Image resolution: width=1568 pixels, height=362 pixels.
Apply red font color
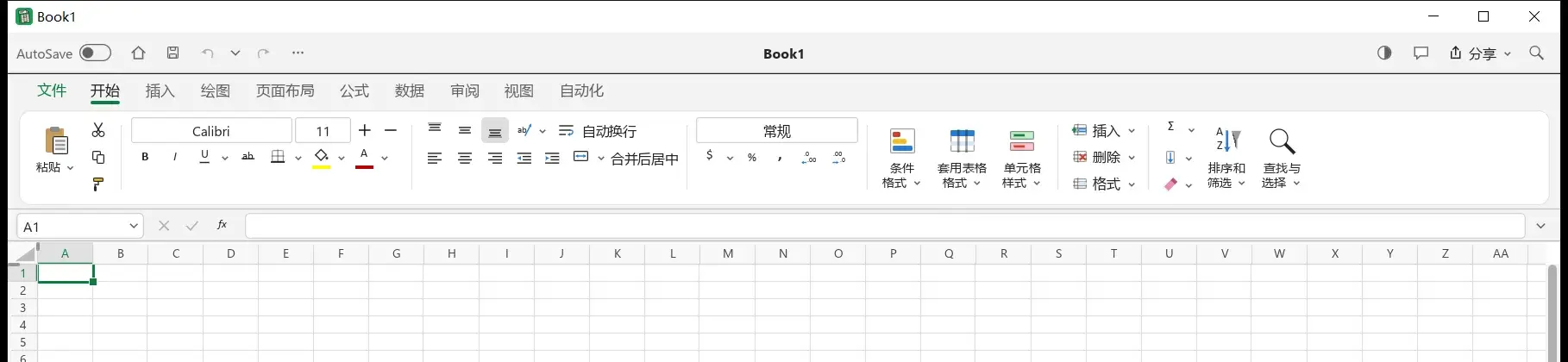[x=364, y=158]
